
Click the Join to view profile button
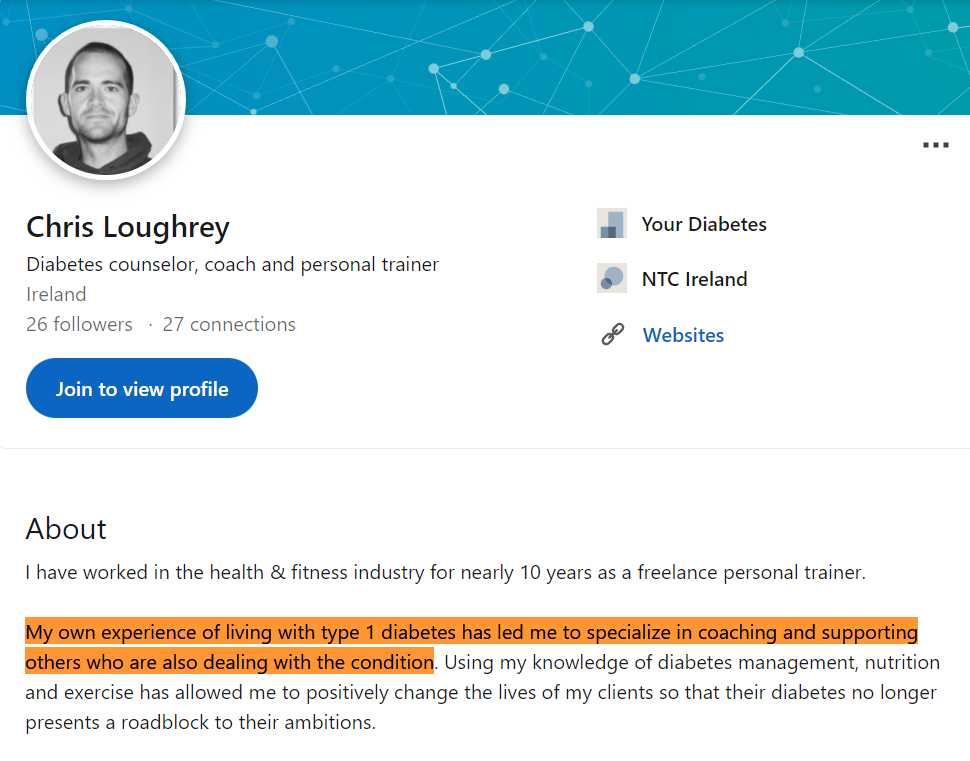141,388
